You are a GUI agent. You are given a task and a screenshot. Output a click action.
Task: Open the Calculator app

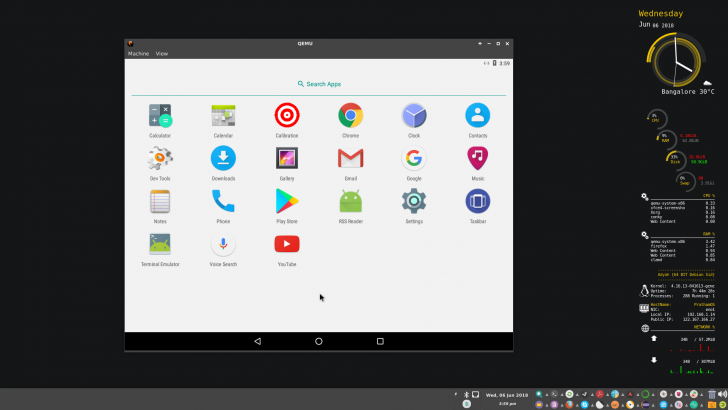tap(160, 115)
